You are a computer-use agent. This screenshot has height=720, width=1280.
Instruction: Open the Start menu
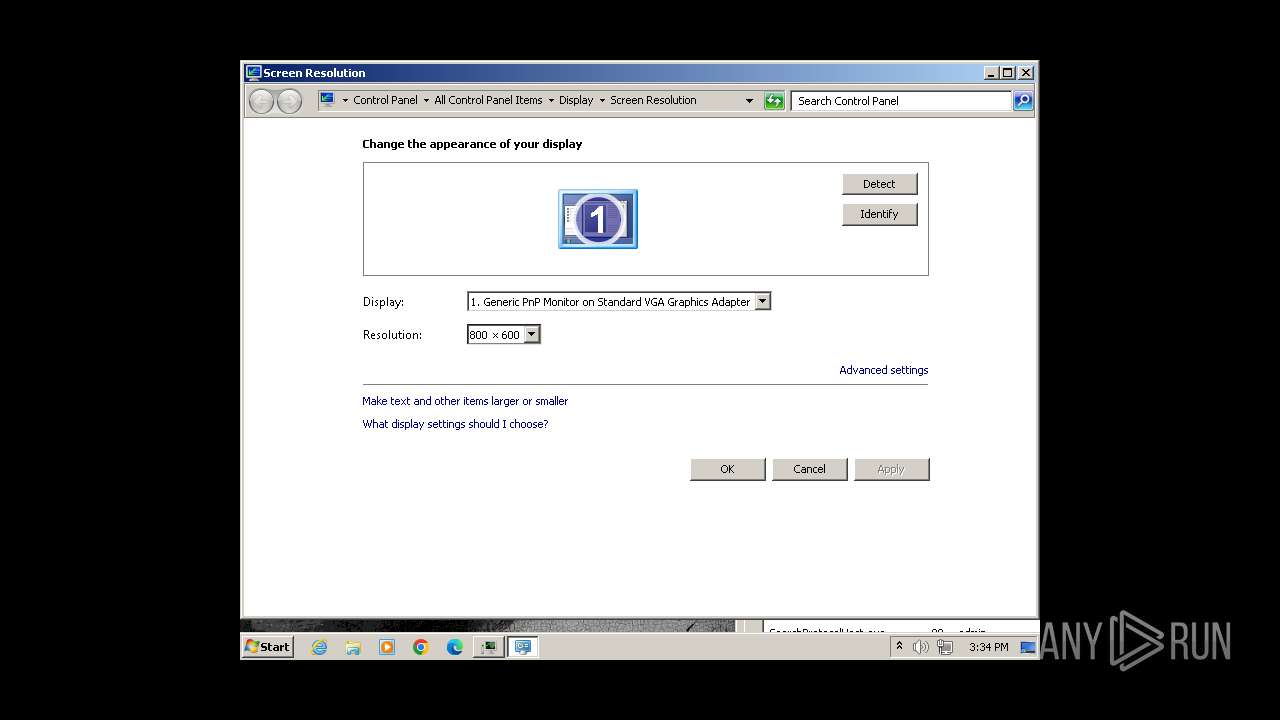coord(267,647)
